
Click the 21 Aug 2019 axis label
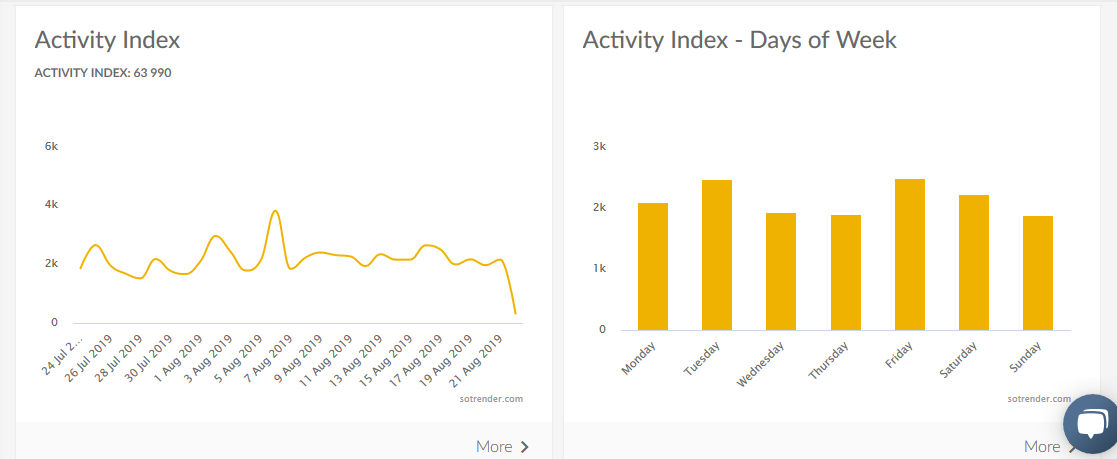click(479, 362)
